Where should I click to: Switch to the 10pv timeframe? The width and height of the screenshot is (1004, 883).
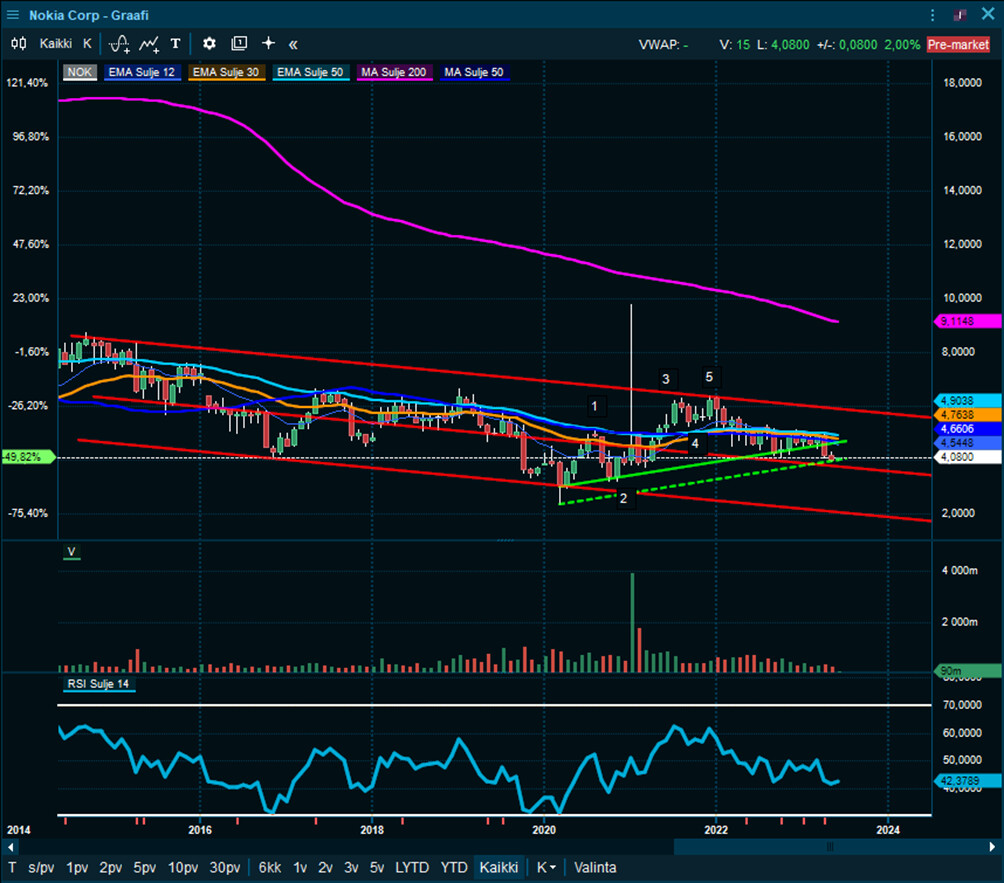coord(182,868)
